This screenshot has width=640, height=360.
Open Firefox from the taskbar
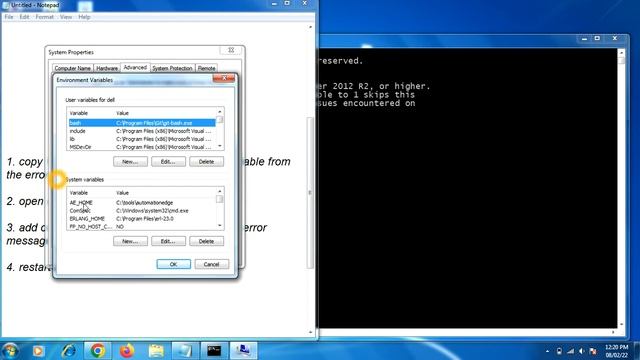coord(127,351)
